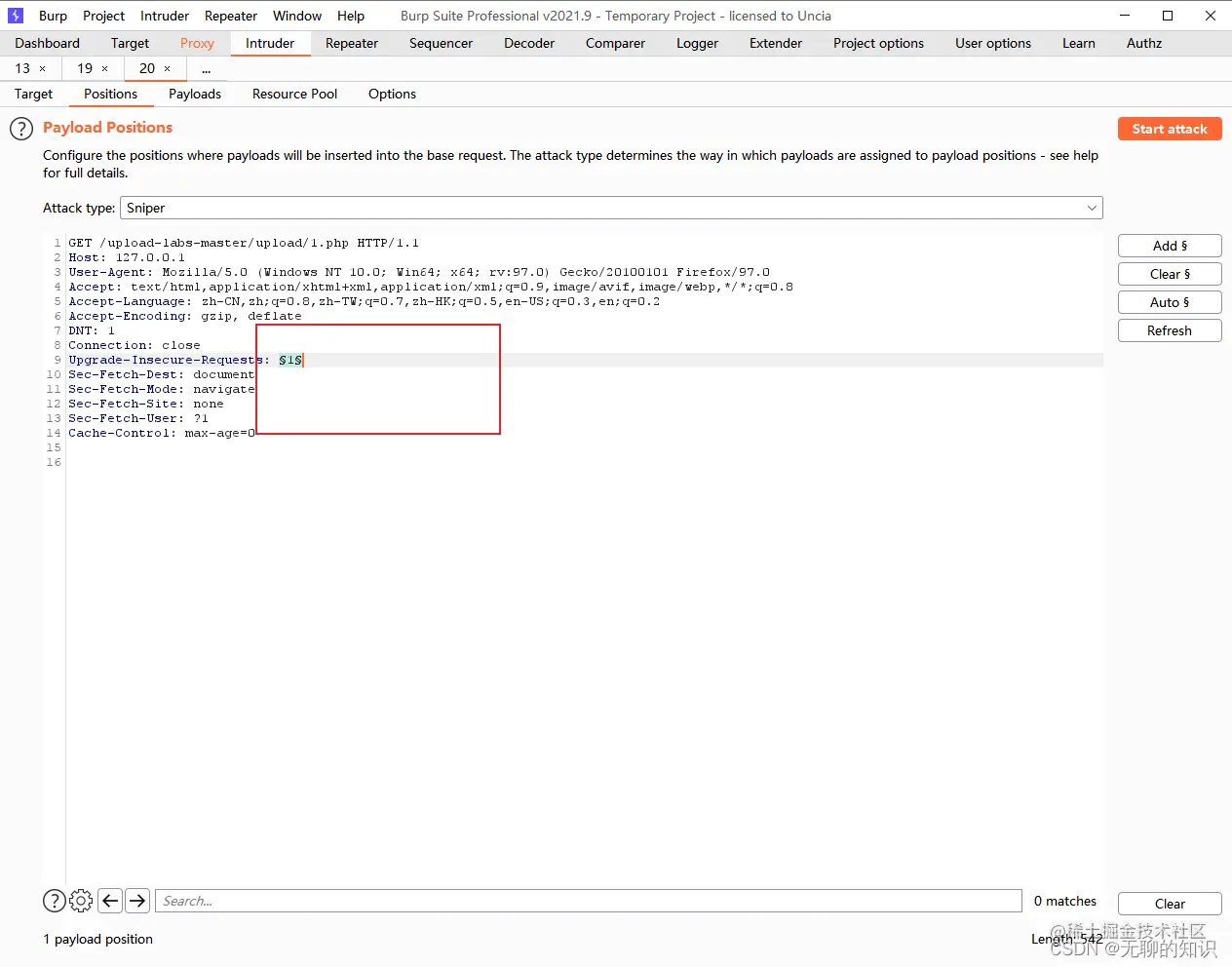The image size is (1232, 967).
Task: Open the Intruder Target sub-tab
Action: click(x=33, y=94)
